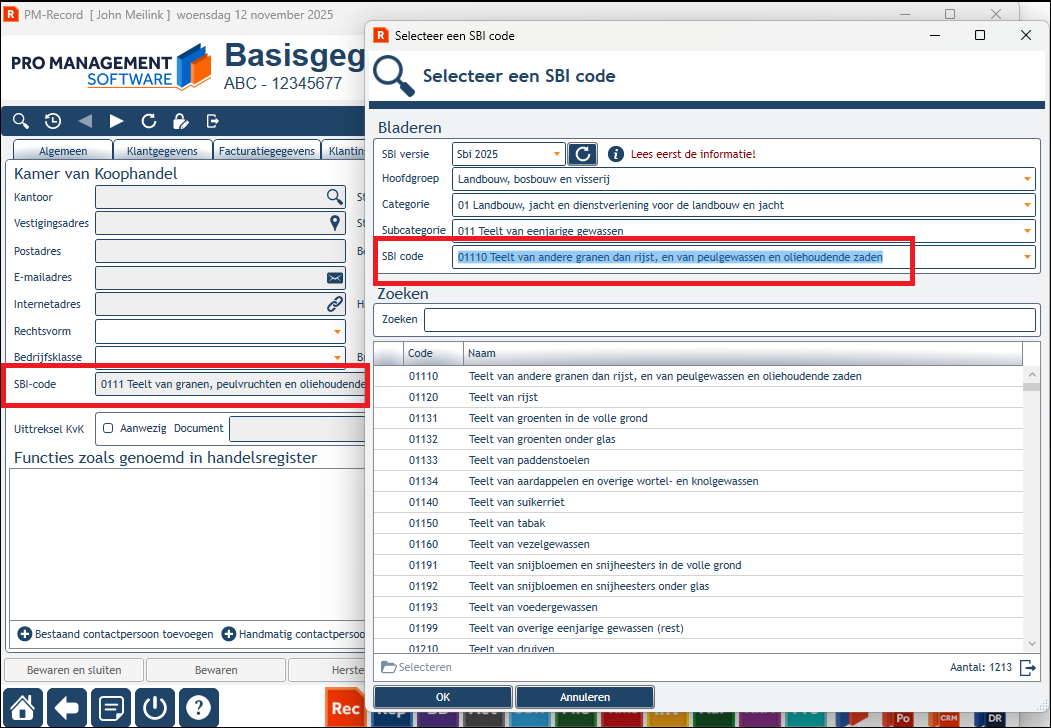The image size is (1051, 728).
Task: Toggle the Aanwezig checkbox
Action: pyautogui.click(x=108, y=428)
